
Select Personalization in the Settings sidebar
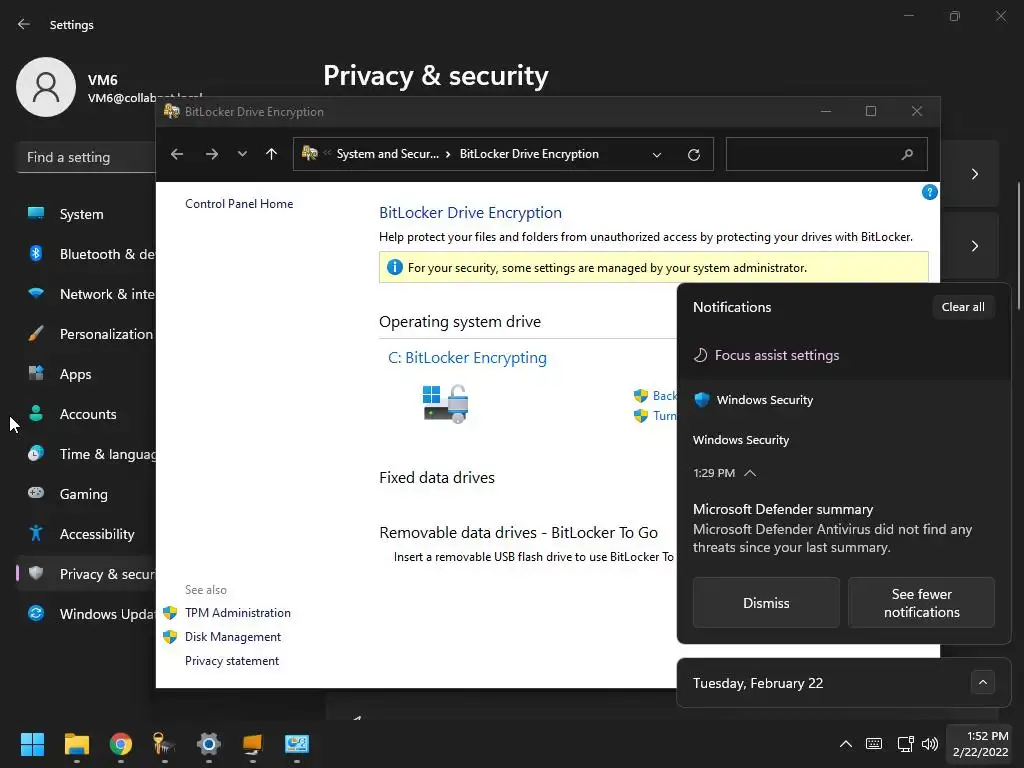(x=86, y=334)
